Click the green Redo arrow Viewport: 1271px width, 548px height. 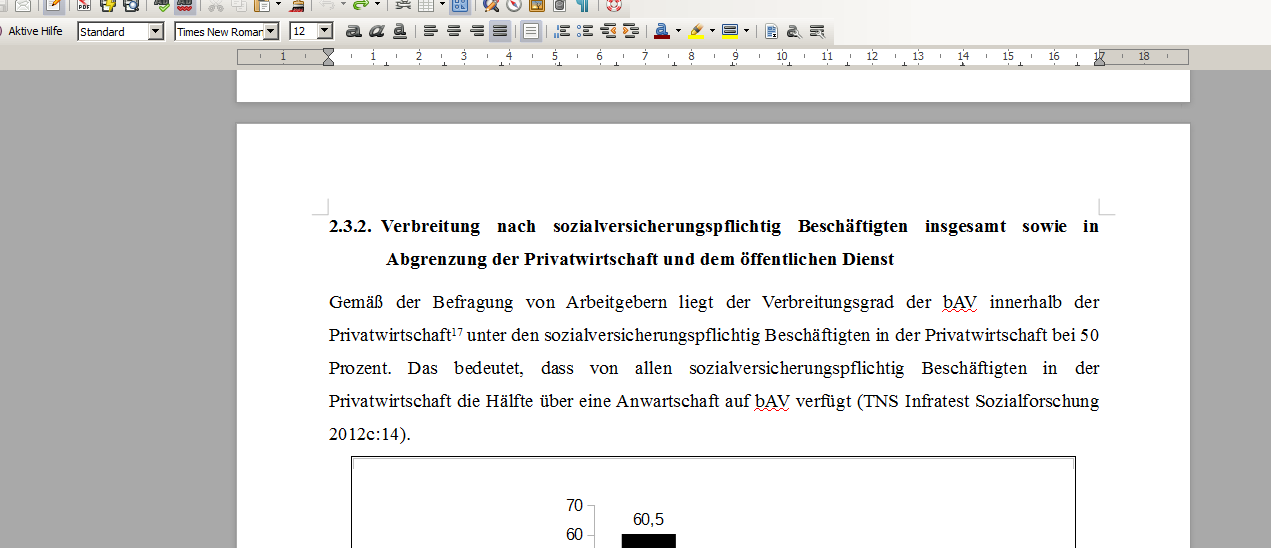pos(360,5)
